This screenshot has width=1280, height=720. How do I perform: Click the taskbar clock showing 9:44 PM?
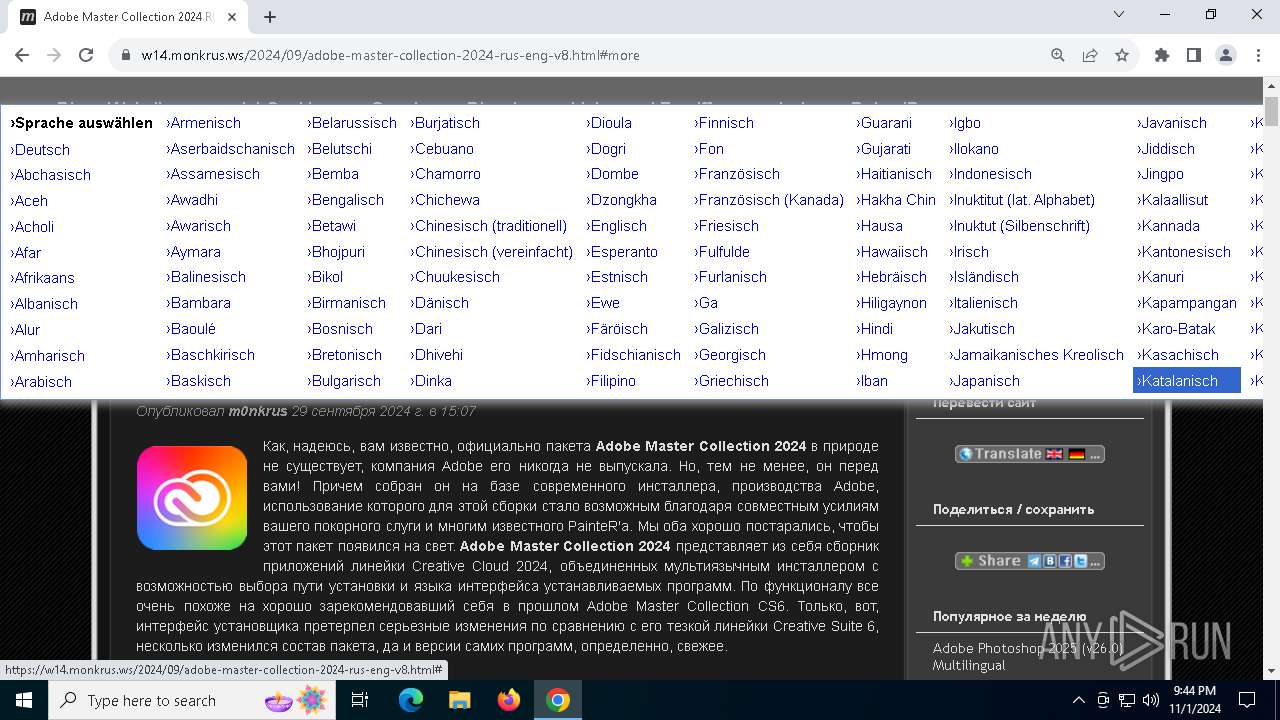[1195, 700]
